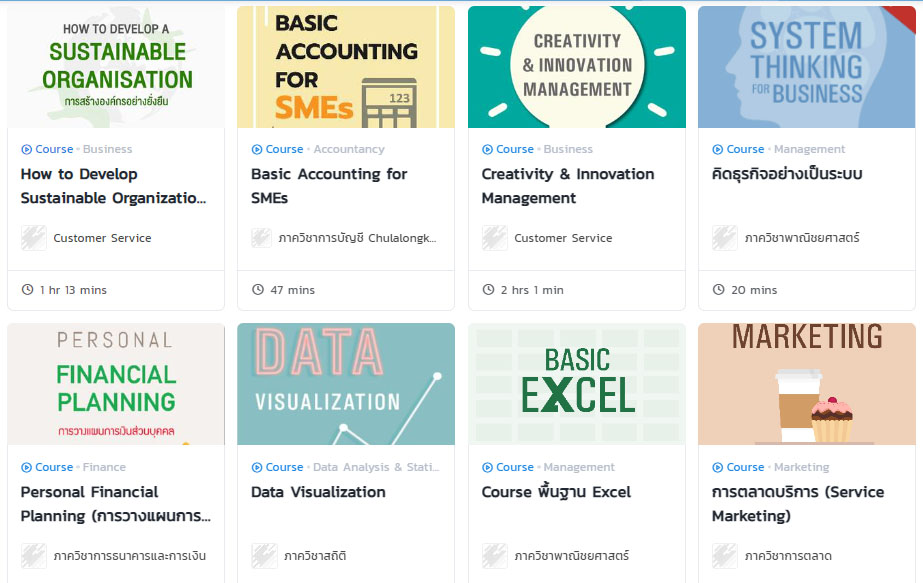Open the Marketing coffee cup thumbnail

point(806,384)
